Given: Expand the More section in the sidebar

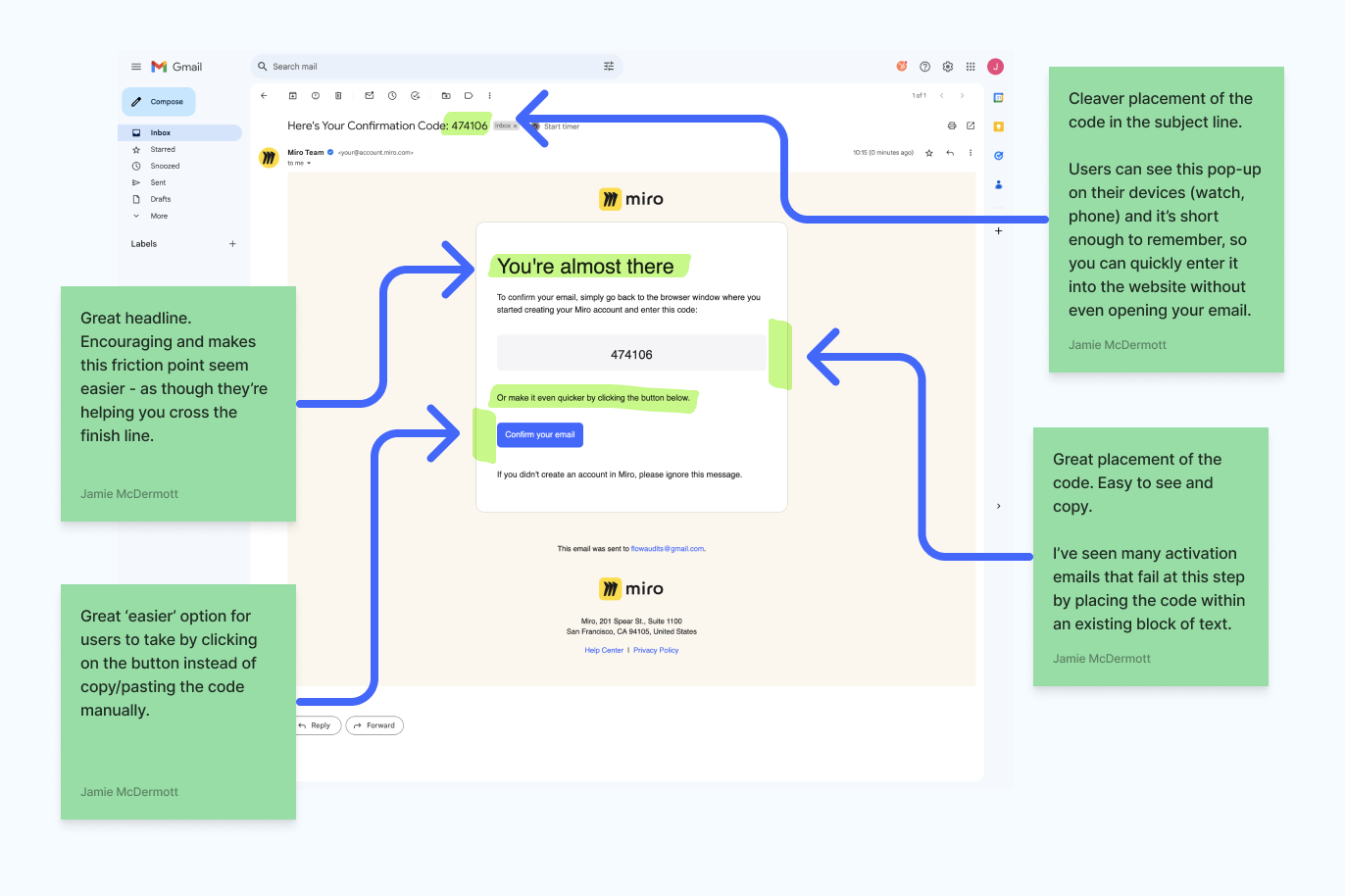Looking at the screenshot, I should click(157, 216).
